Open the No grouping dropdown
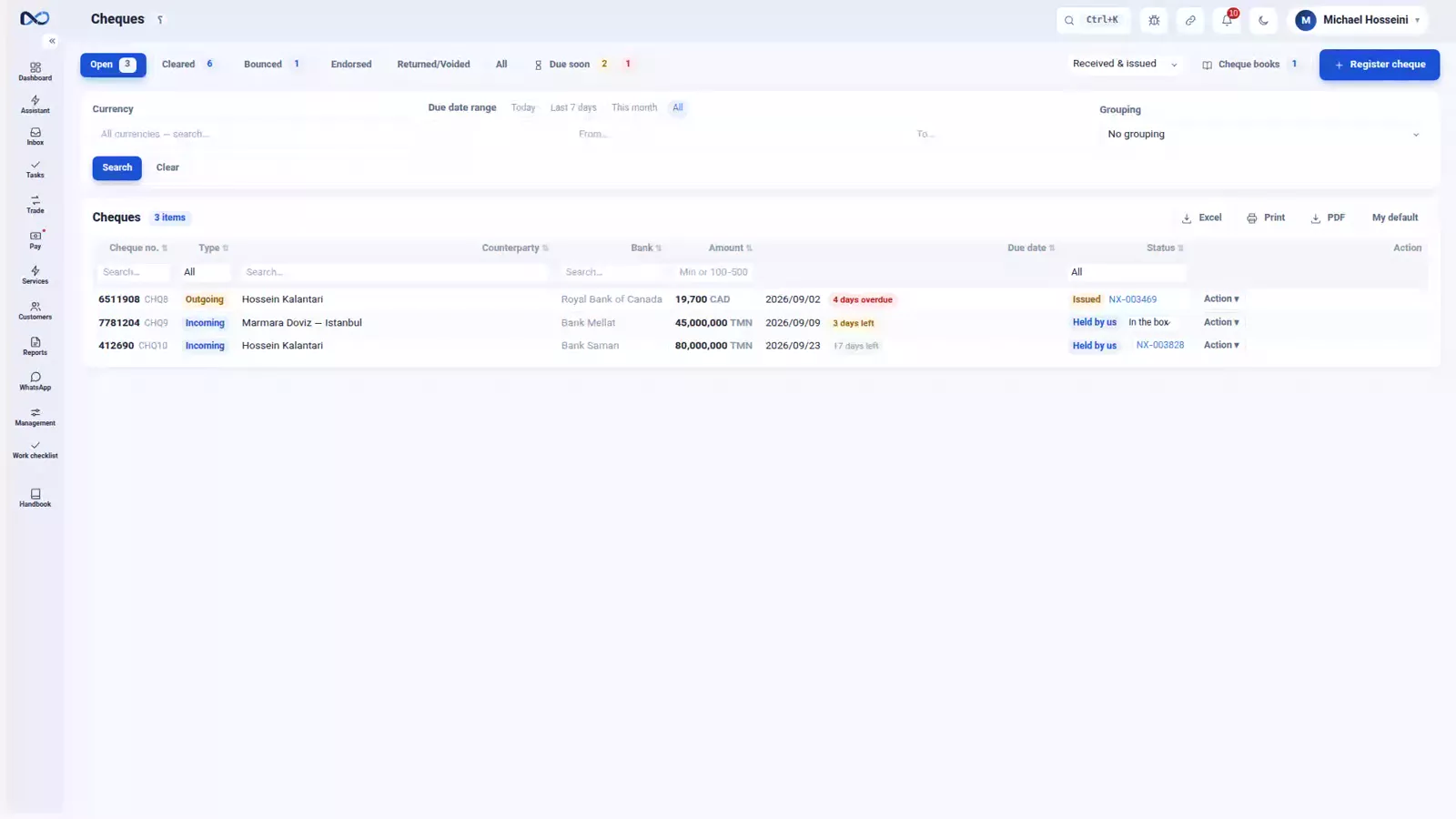Image resolution: width=1456 pixels, height=819 pixels. (1263, 134)
